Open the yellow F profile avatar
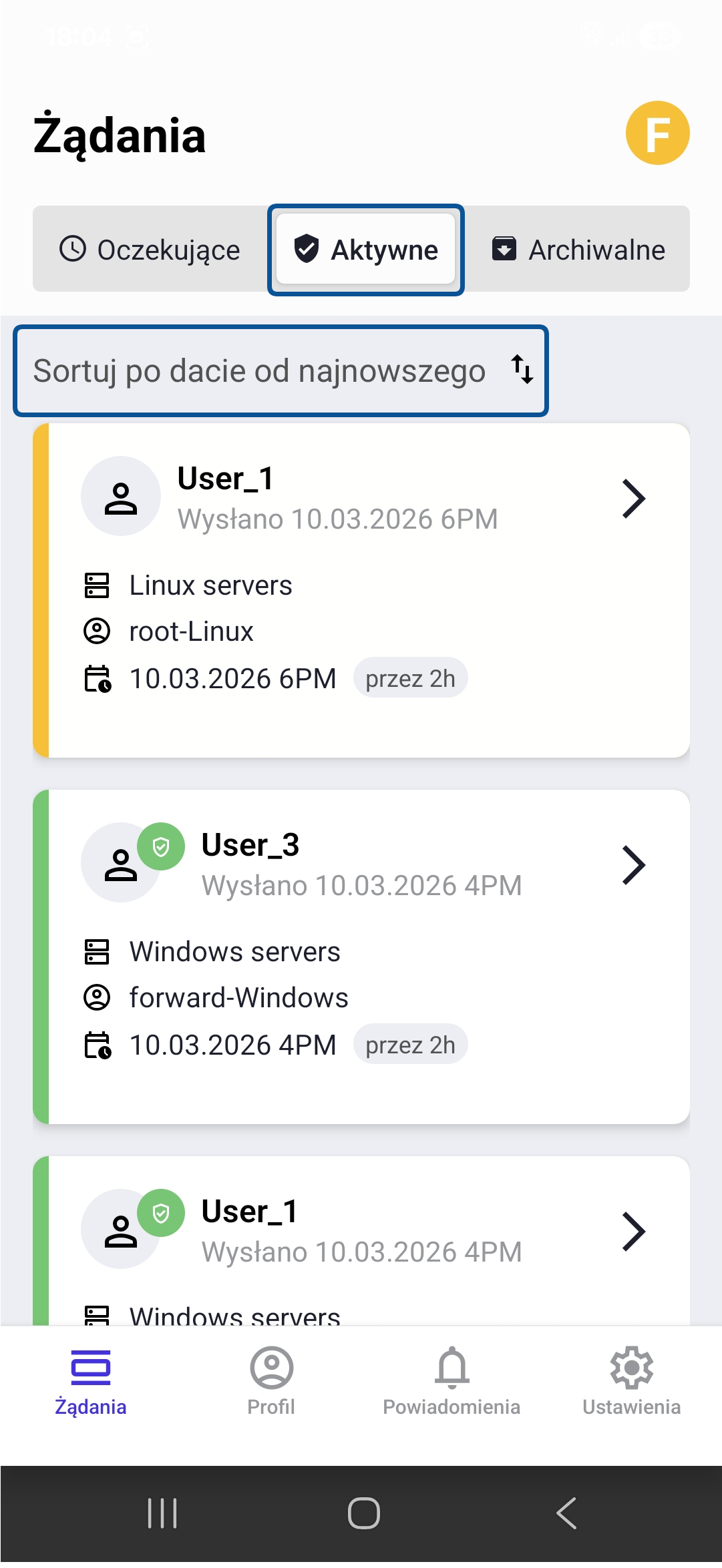The image size is (722, 1568). click(657, 133)
